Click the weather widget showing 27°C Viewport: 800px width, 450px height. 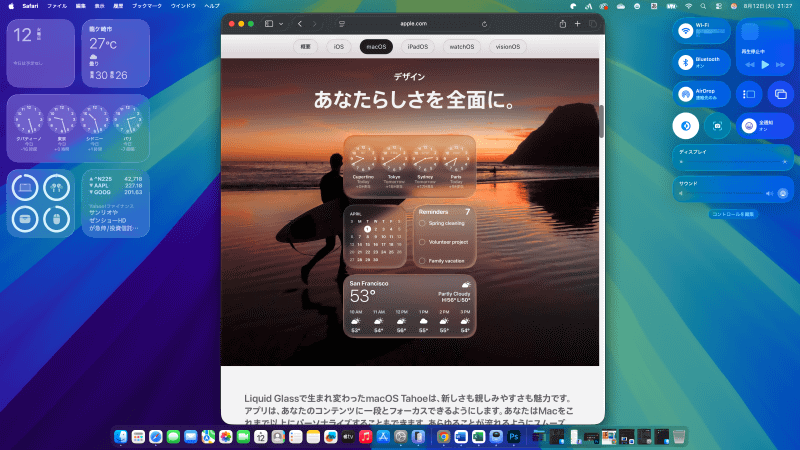[x=116, y=54]
